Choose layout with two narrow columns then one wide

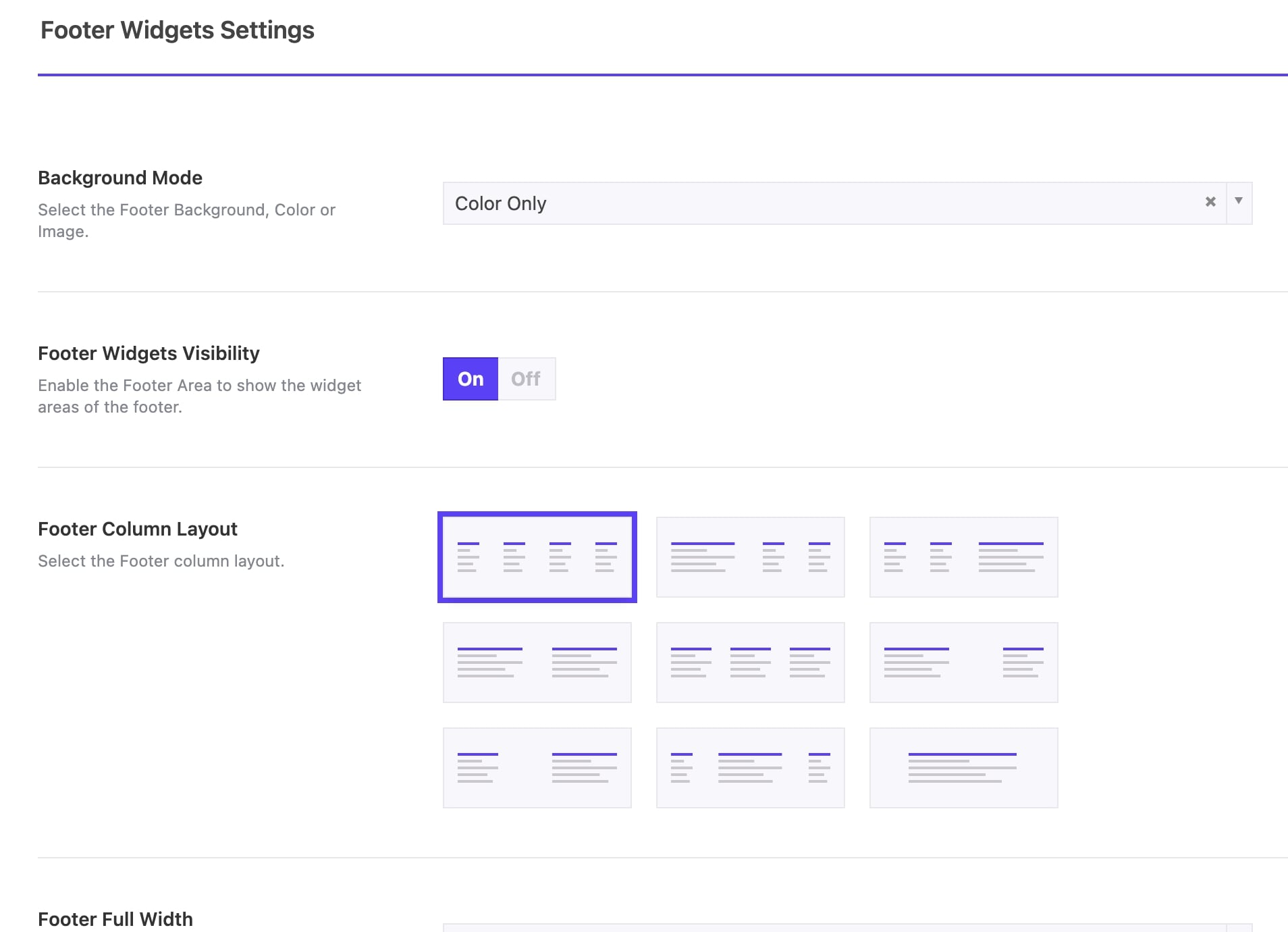tap(963, 557)
